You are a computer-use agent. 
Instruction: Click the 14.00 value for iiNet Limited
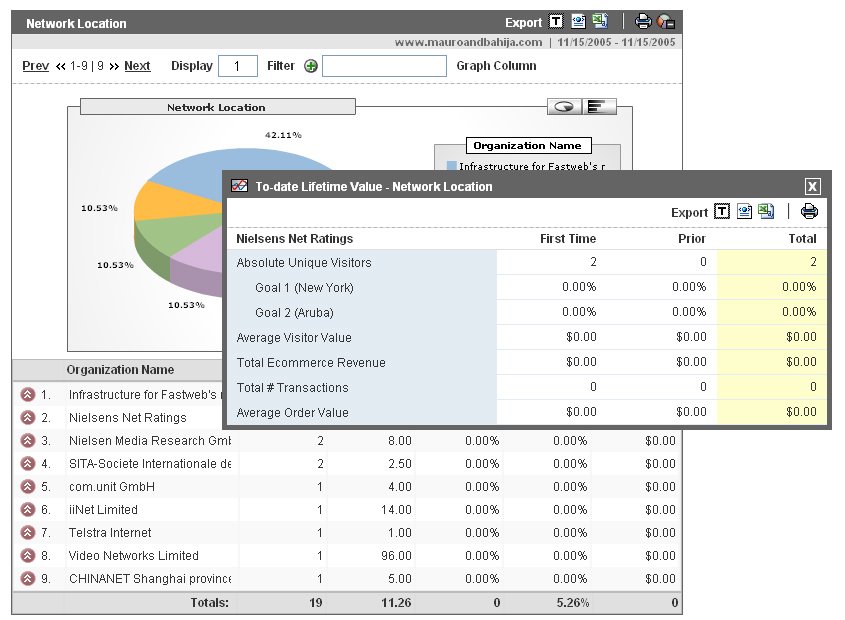396,510
